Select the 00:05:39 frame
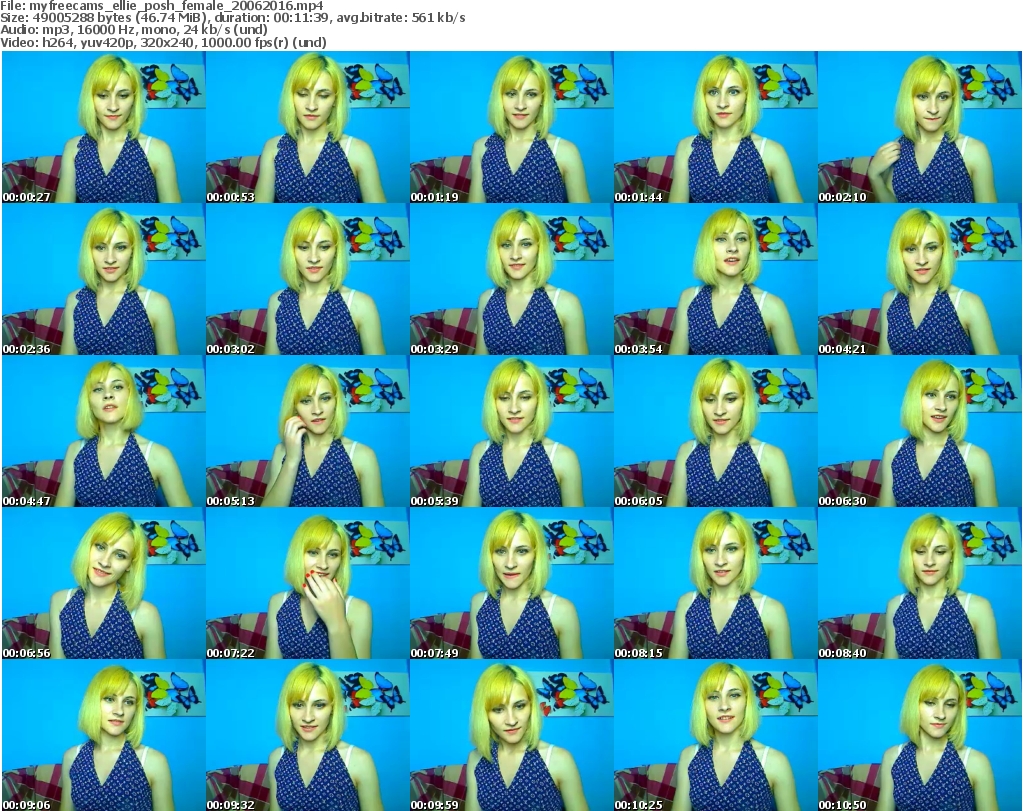Viewport: 1024px width, 811px height. [x=511, y=431]
